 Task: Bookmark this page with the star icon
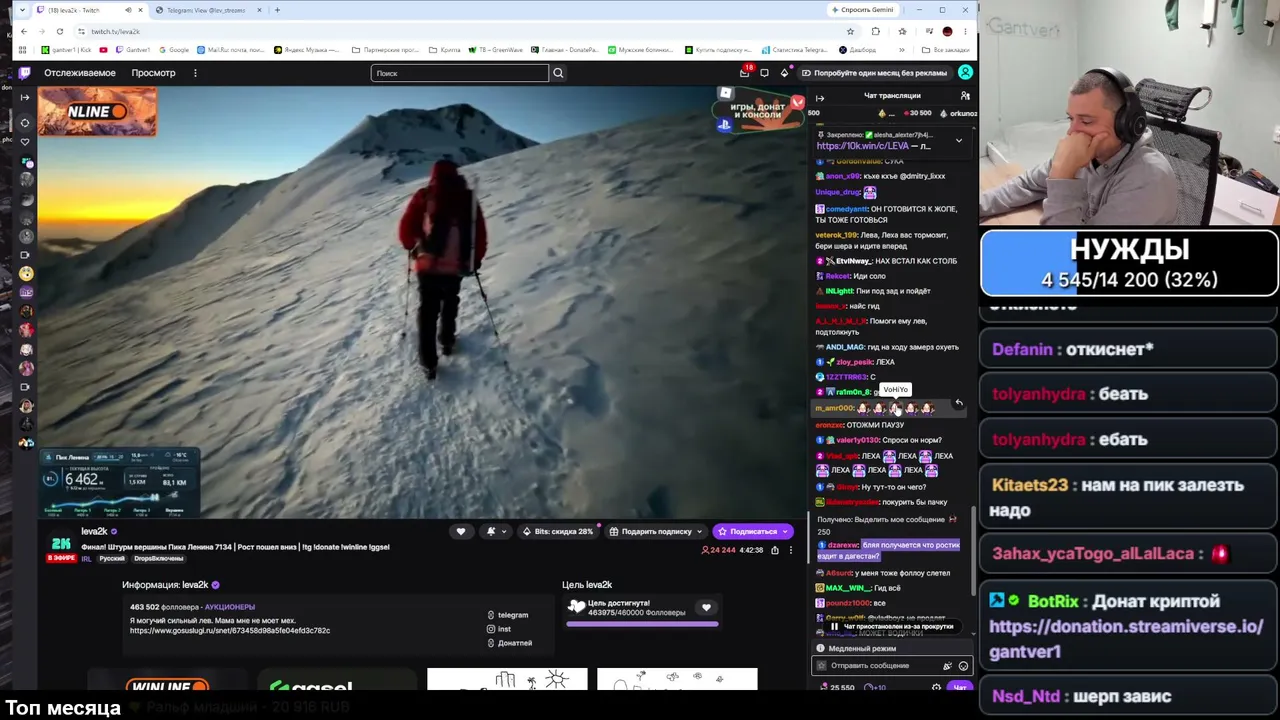pyautogui.click(x=851, y=31)
